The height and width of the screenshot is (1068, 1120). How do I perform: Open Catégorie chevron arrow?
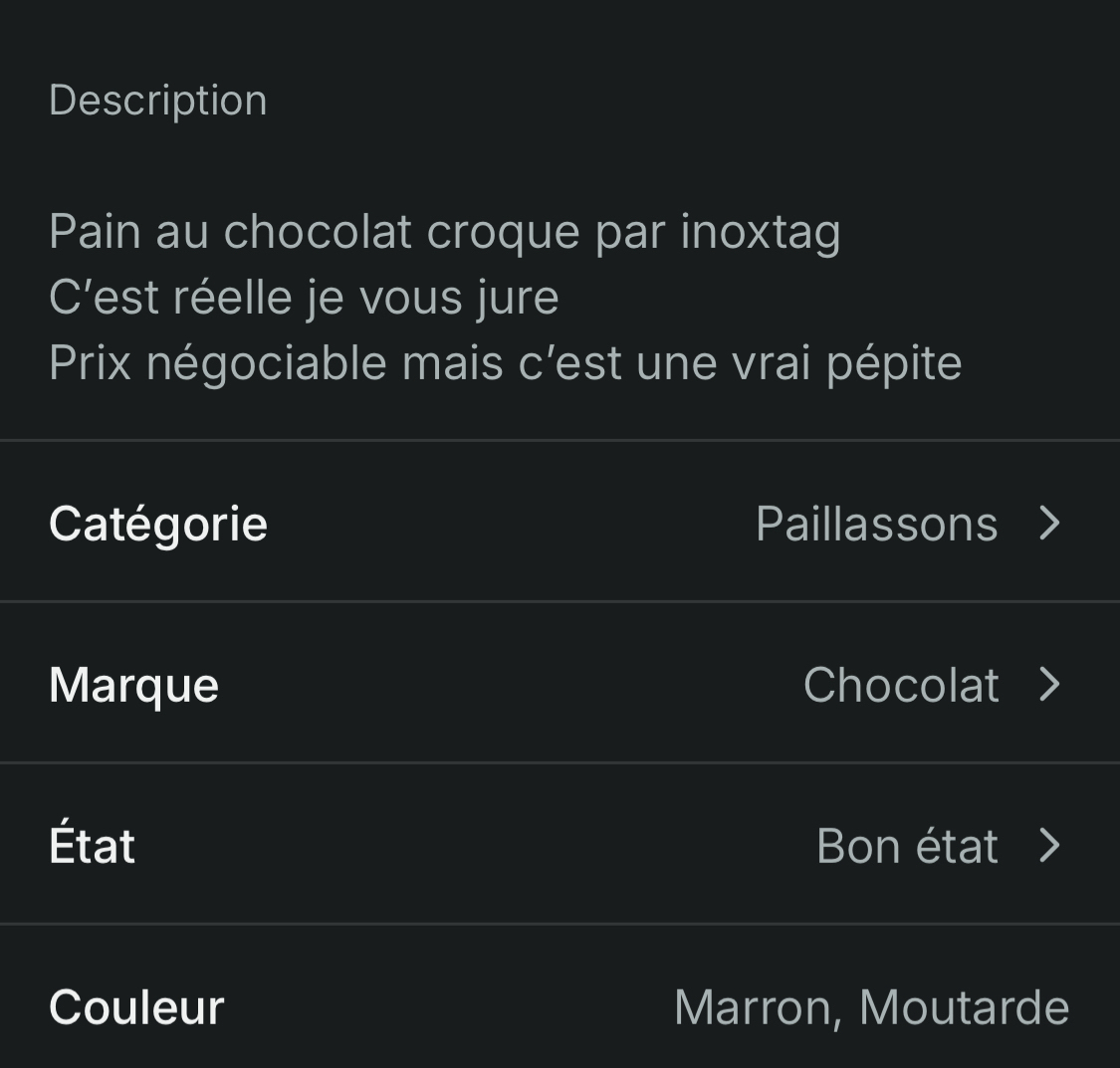1049,523
